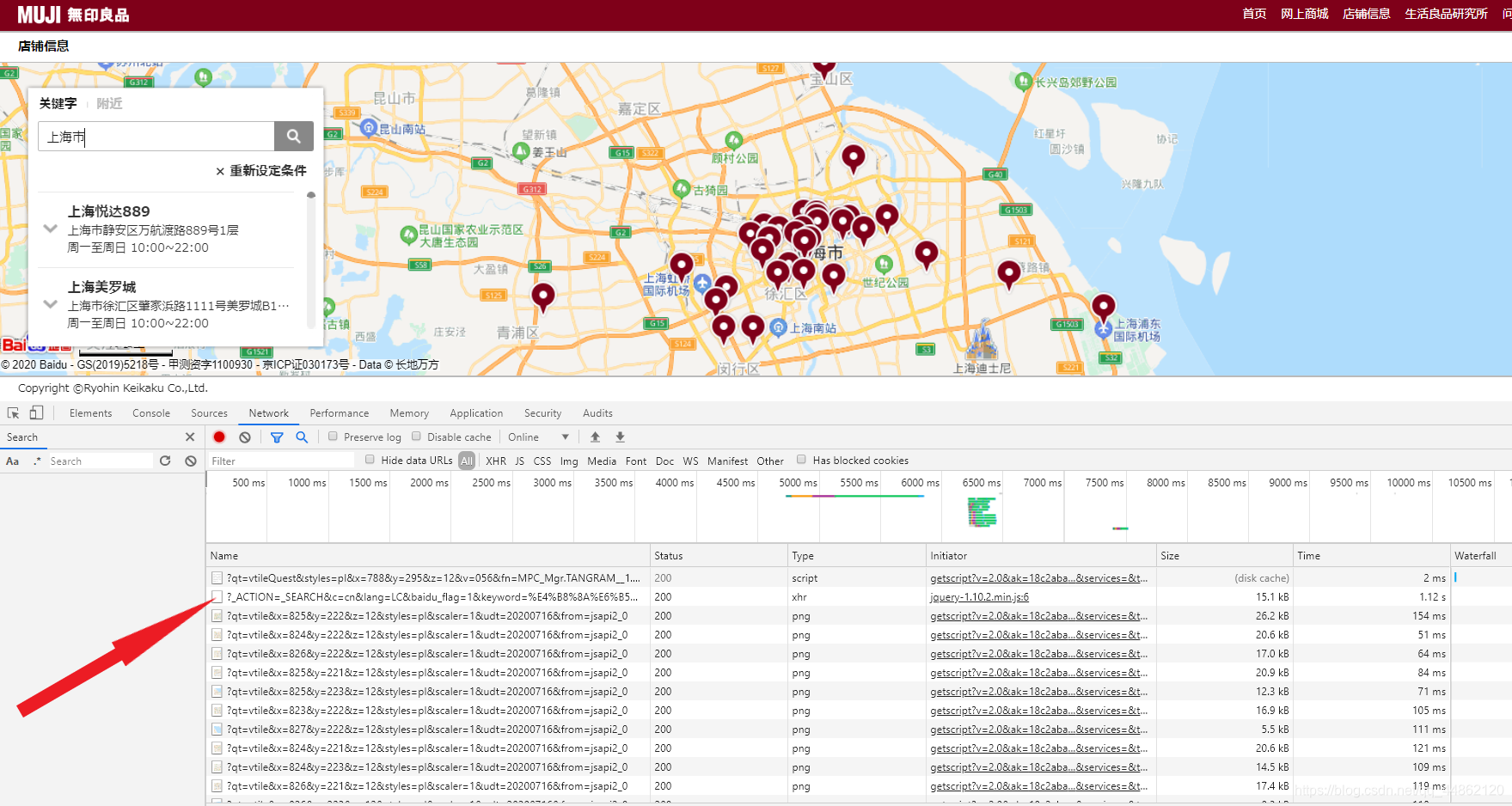1512x806 pixels.
Task: Click the reset conditions X icon
Action: (220, 171)
